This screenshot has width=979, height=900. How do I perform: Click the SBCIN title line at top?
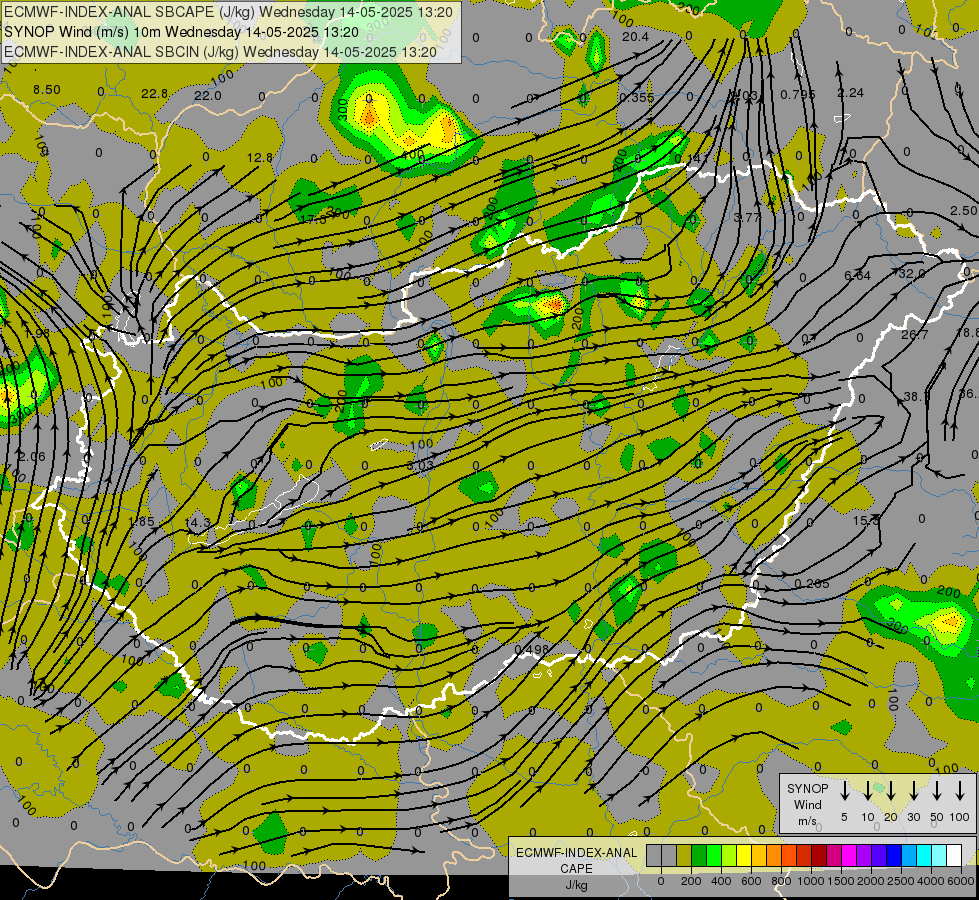[220, 52]
